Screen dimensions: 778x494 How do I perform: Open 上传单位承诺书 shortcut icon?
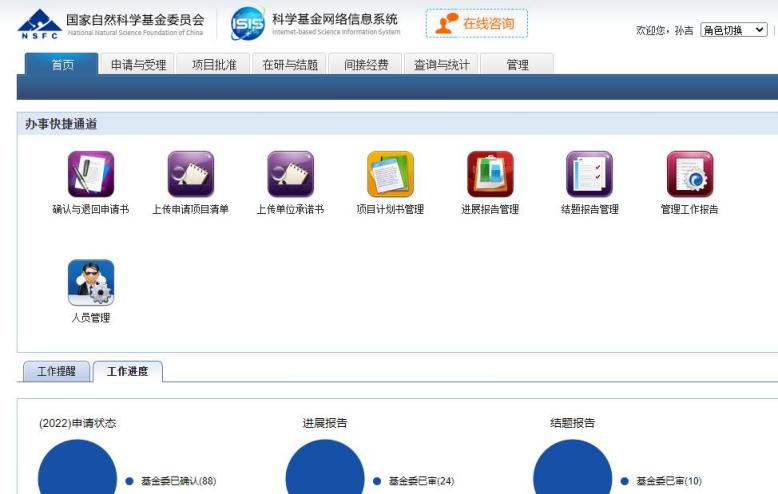(290, 175)
